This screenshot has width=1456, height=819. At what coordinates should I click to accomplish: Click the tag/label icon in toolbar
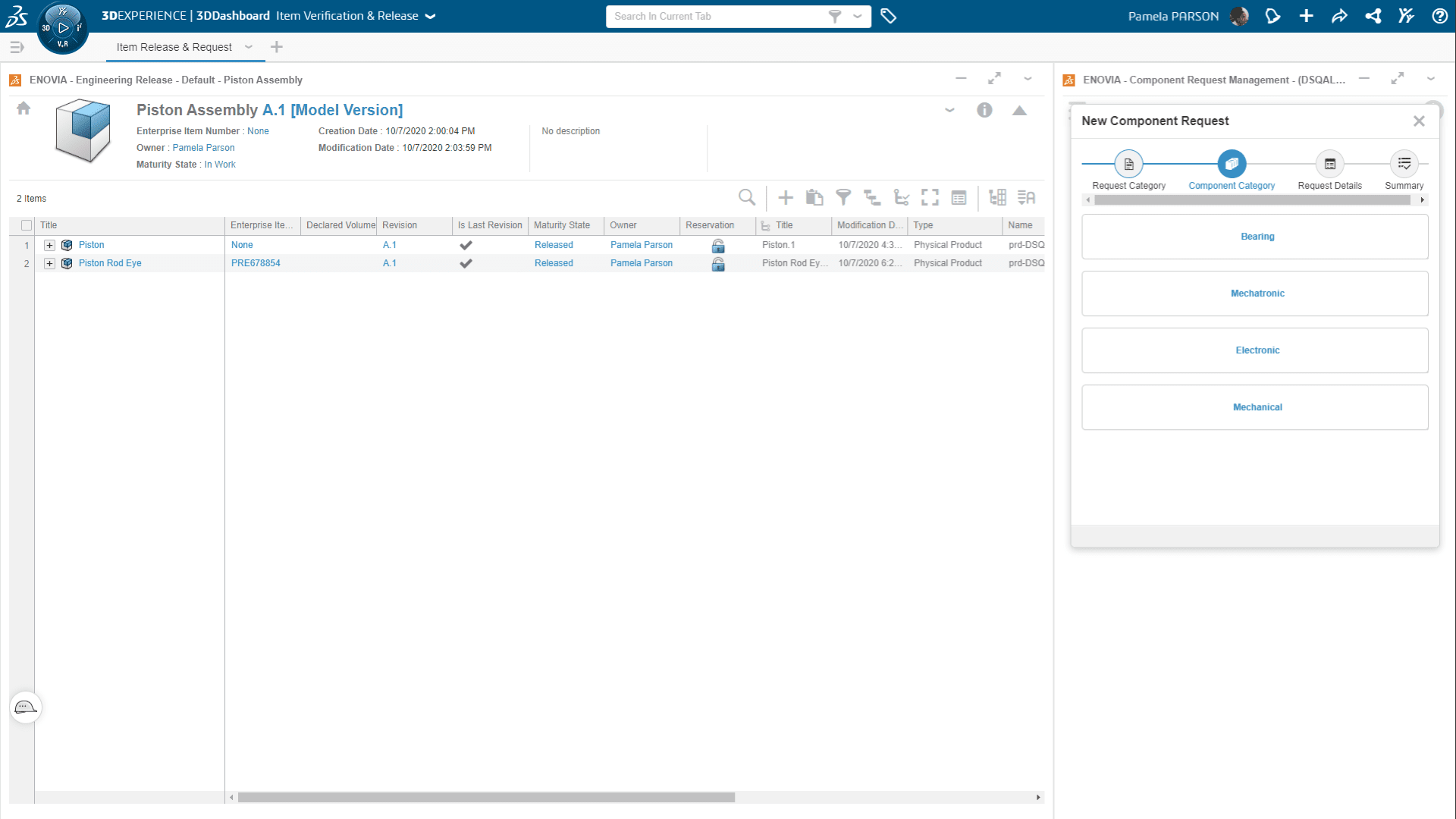pos(888,16)
